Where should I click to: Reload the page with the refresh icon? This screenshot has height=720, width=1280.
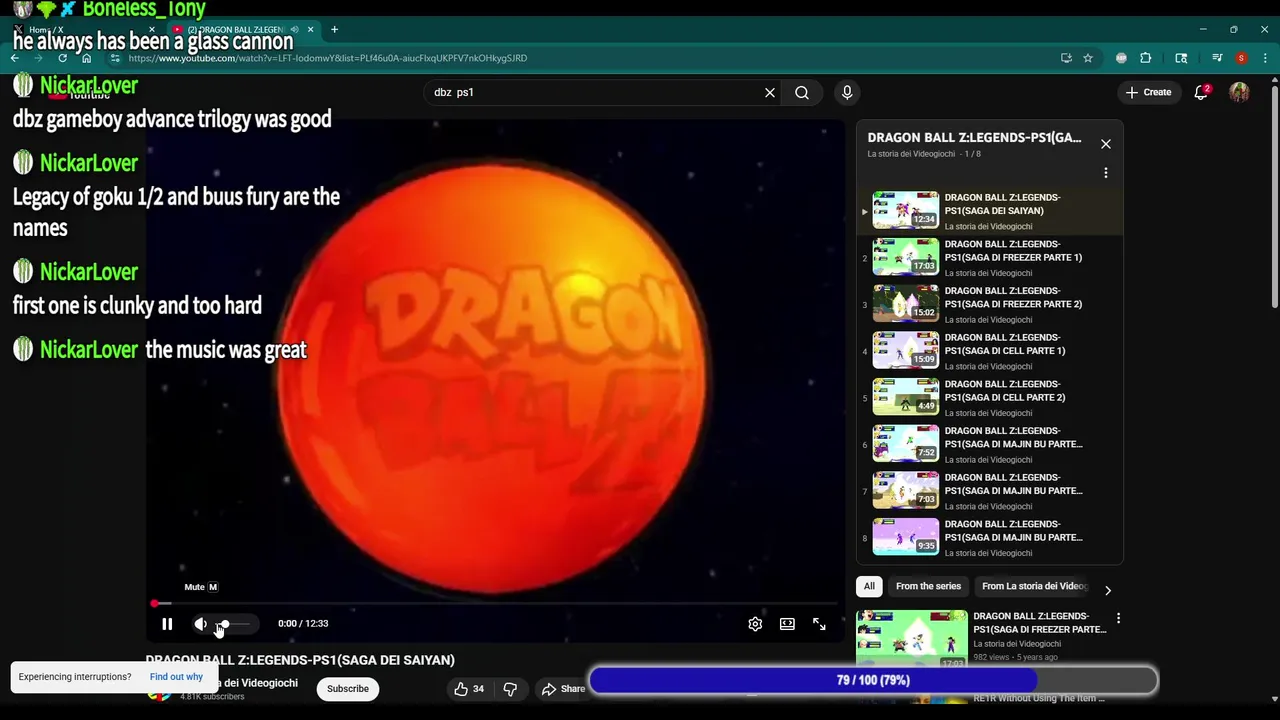point(62,58)
